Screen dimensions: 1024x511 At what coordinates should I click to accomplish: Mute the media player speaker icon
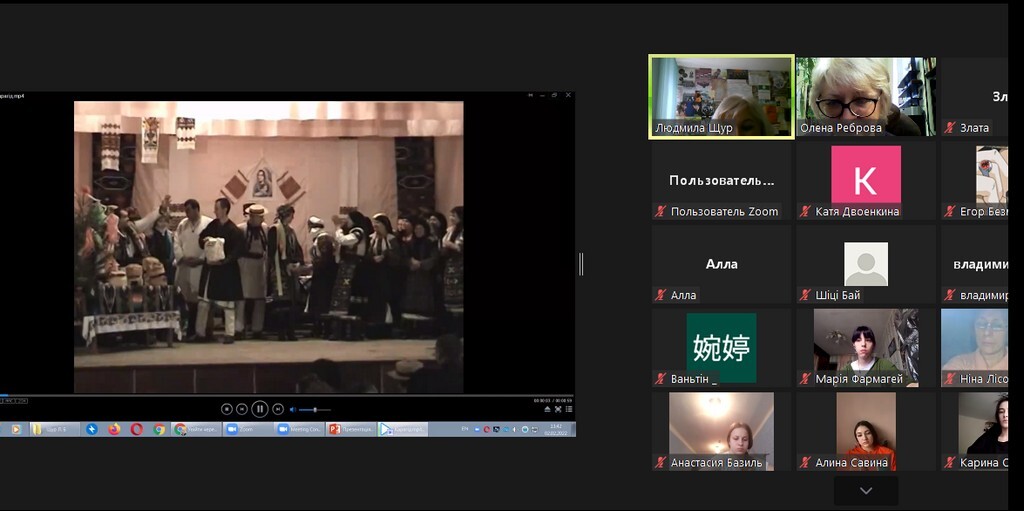[293, 410]
